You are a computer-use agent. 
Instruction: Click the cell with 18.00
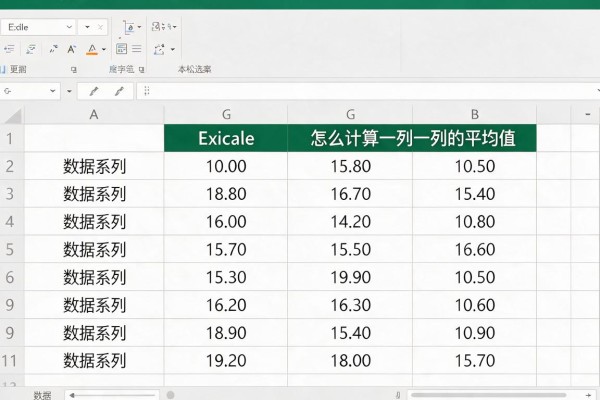pos(350,361)
